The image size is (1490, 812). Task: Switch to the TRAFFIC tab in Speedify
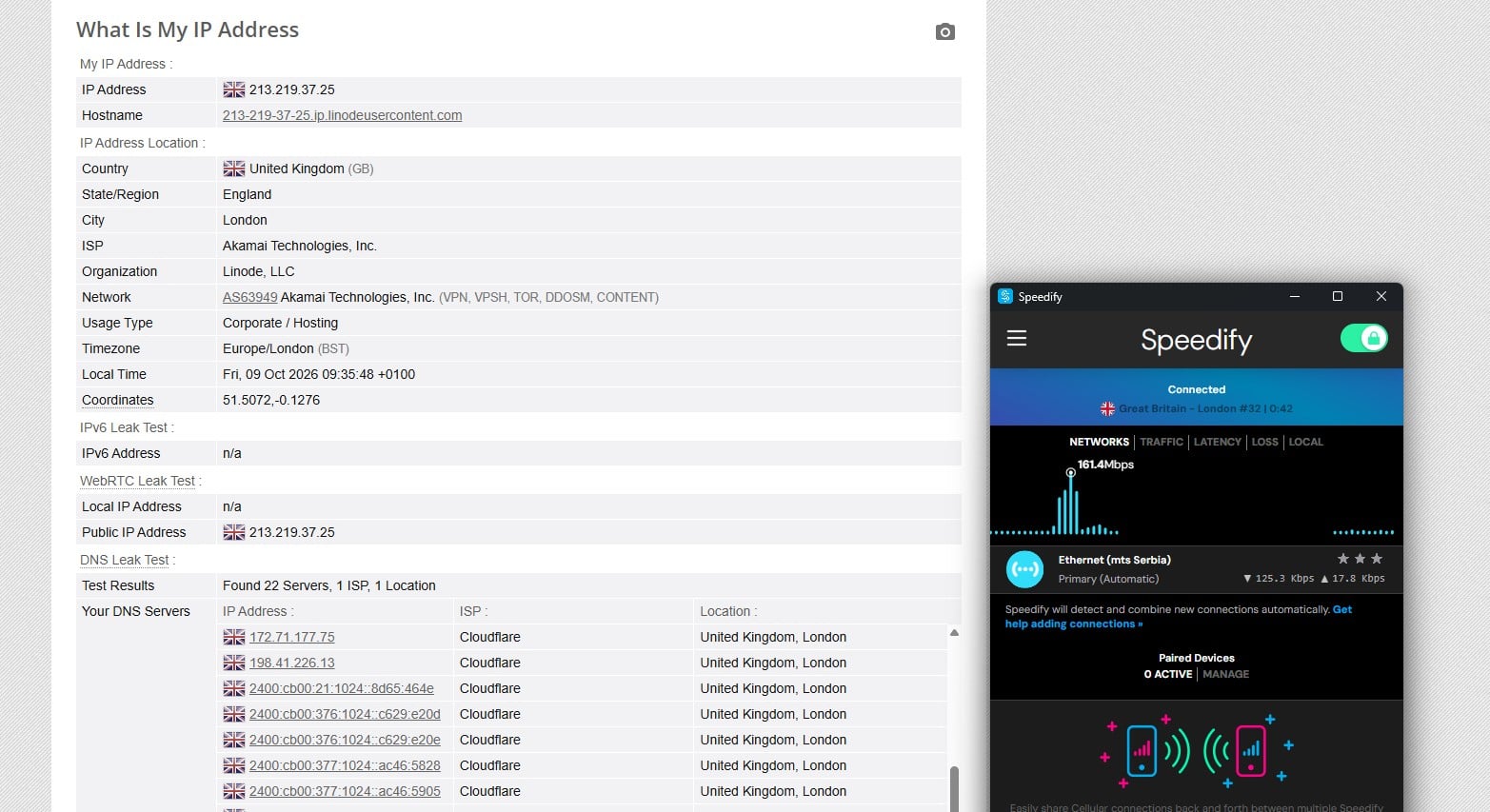click(x=1162, y=442)
